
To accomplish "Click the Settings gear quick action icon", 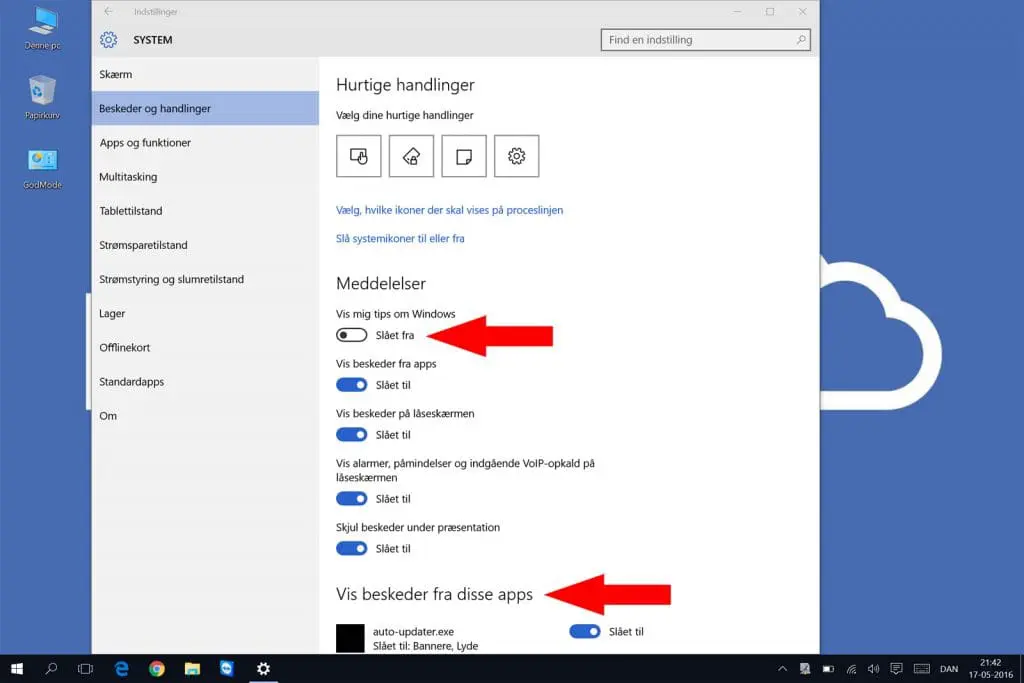I will [517, 156].
